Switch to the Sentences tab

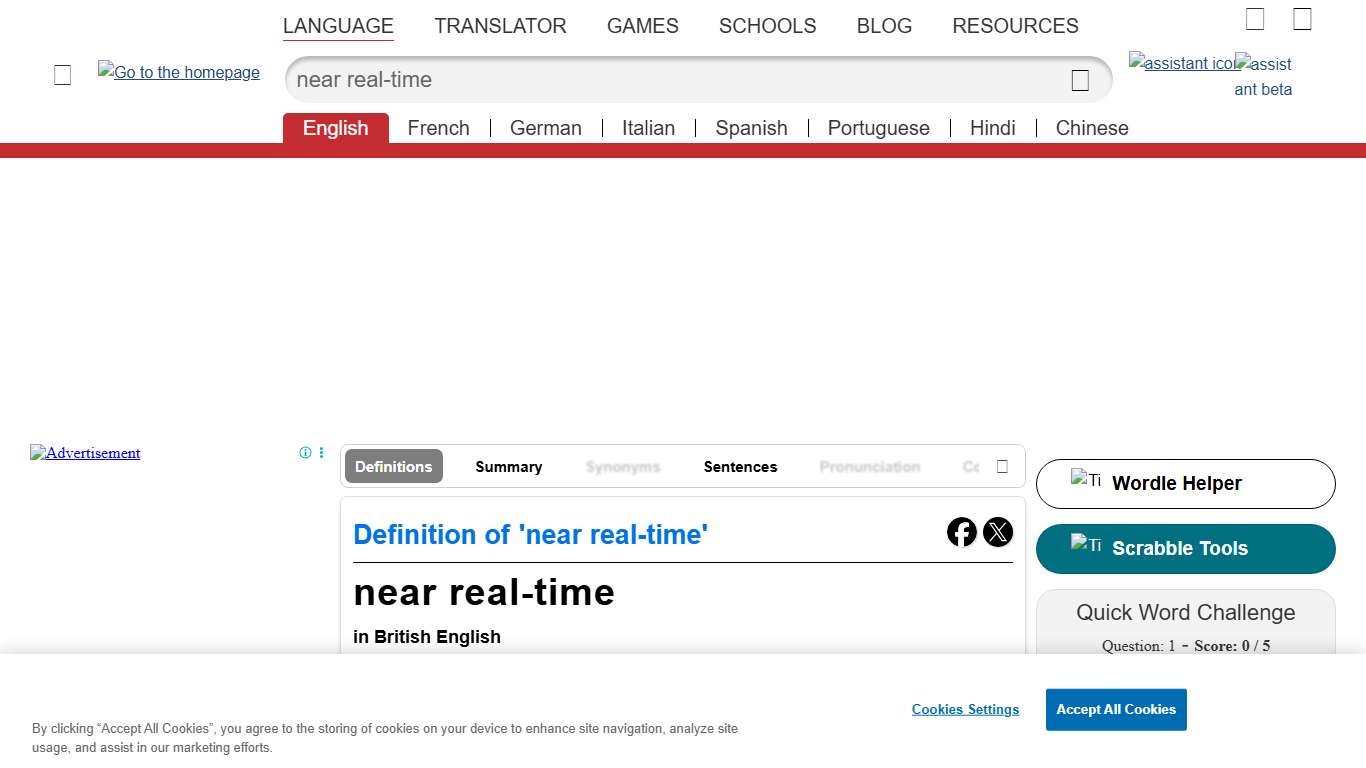pyautogui.click(x=740, y=466)
